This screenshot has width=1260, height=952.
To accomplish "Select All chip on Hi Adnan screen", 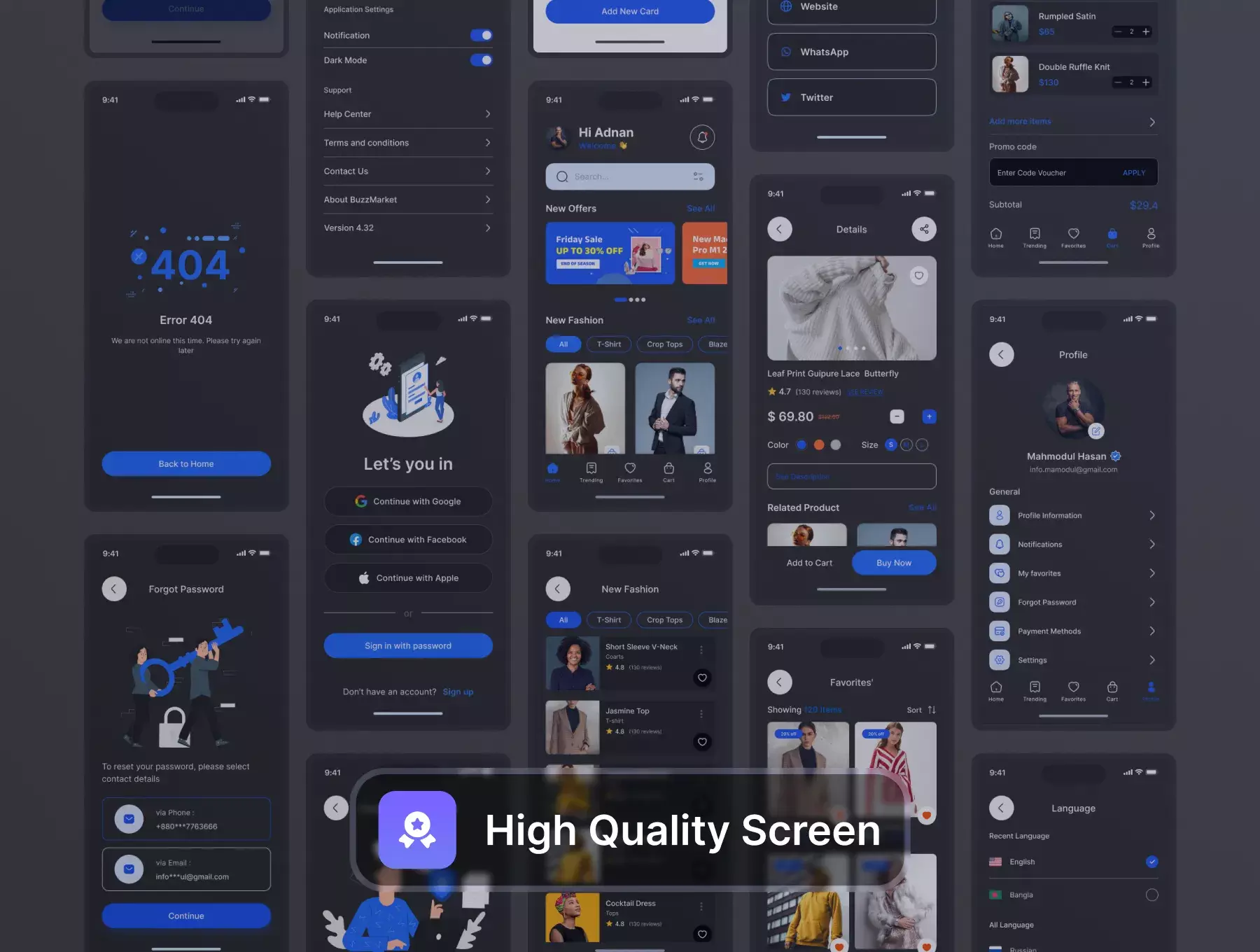I will 563,344.
